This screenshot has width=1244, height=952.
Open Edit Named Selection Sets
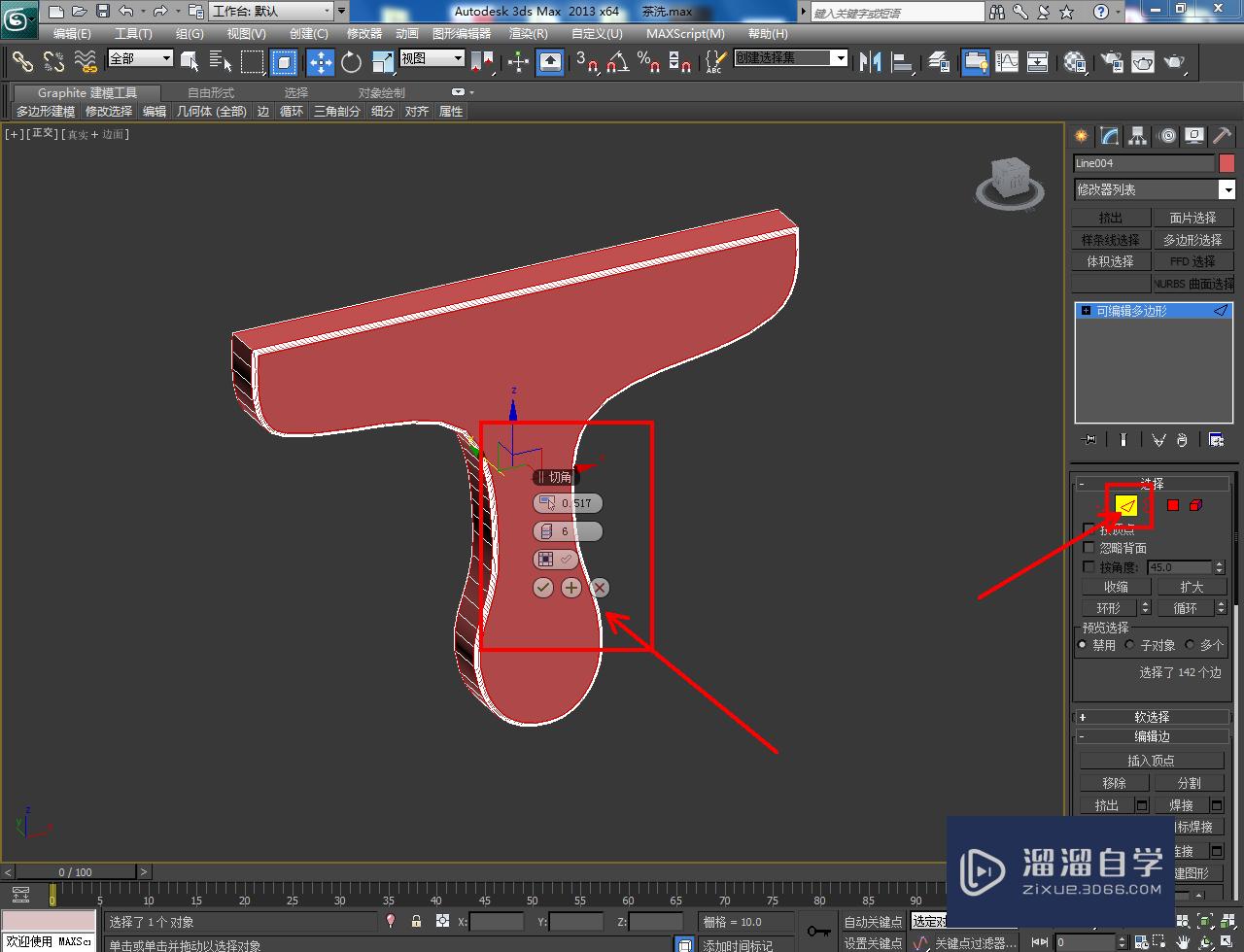tap(715, 62)
